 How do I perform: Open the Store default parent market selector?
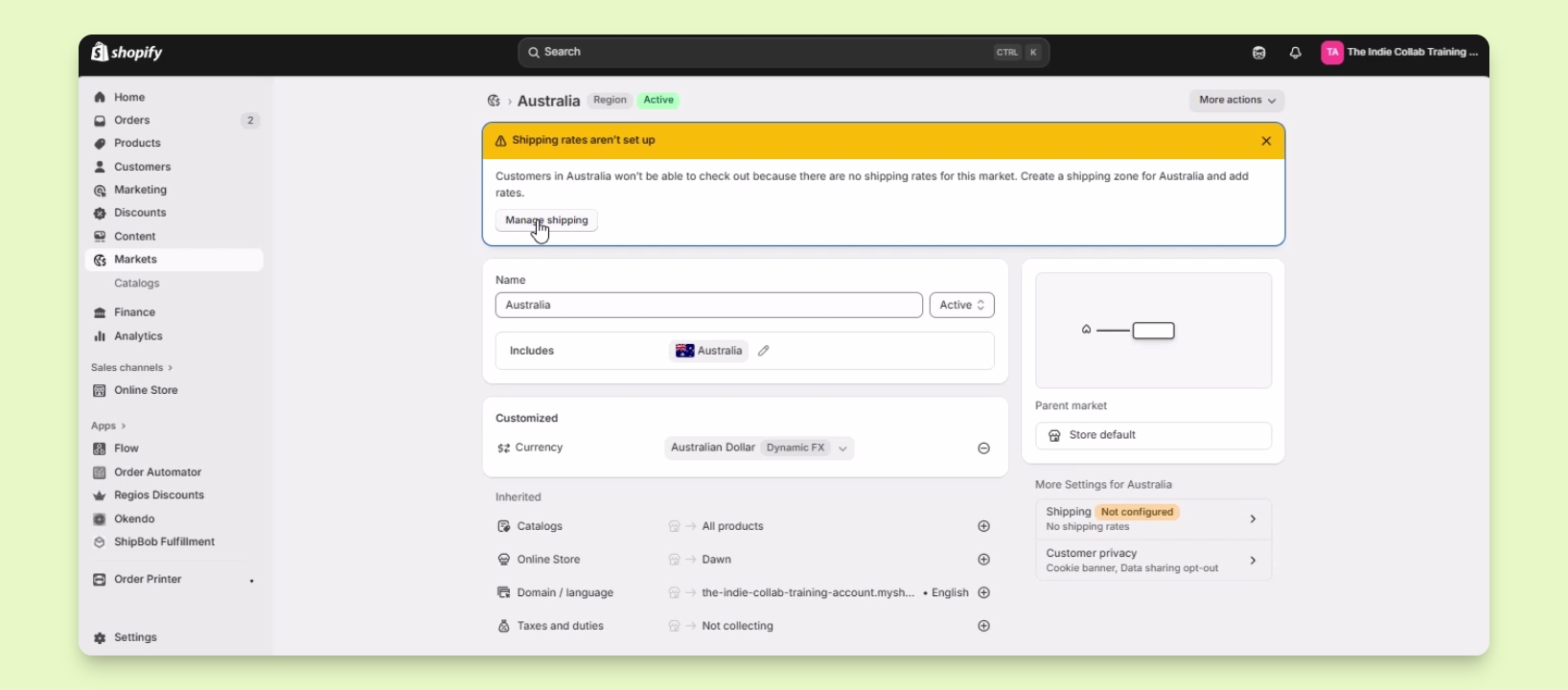(x=1154, y=436)
